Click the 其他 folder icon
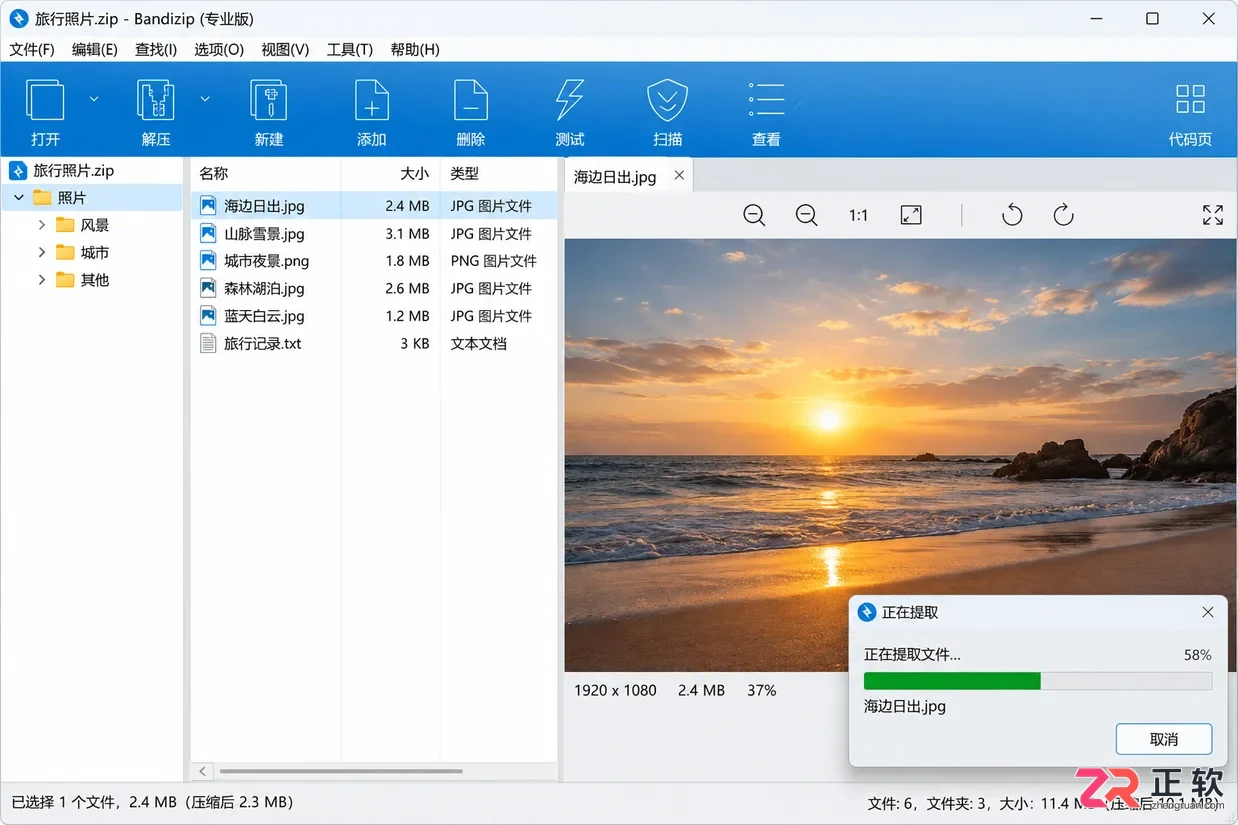The height and width of the screenshot is (825, 1238). pyautogui.click(x=66, y=280)
